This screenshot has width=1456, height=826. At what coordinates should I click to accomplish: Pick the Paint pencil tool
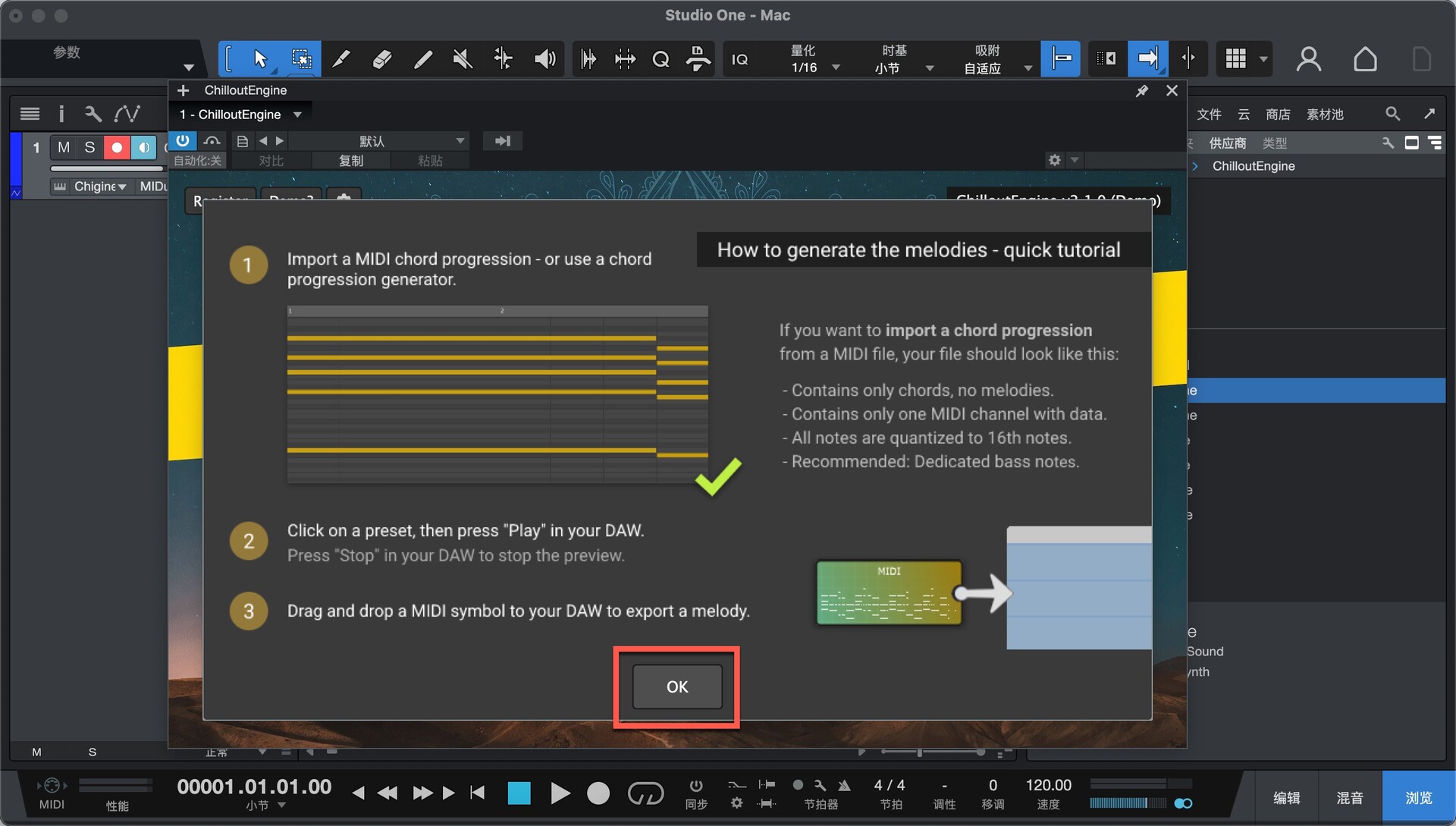[422, 58]
